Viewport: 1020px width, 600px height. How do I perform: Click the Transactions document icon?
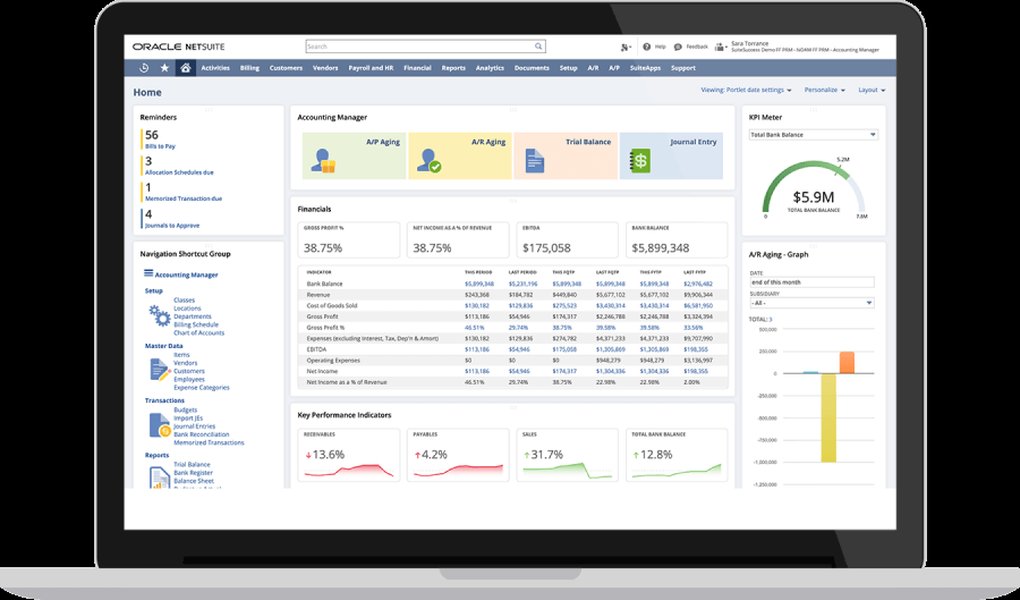159,425
